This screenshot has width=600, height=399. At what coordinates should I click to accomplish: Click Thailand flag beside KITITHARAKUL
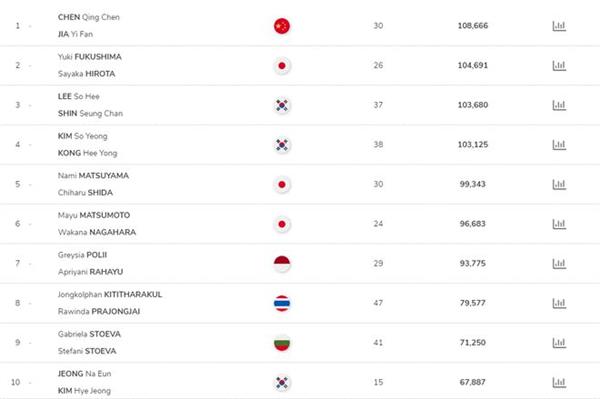click(x=282, y=303)
